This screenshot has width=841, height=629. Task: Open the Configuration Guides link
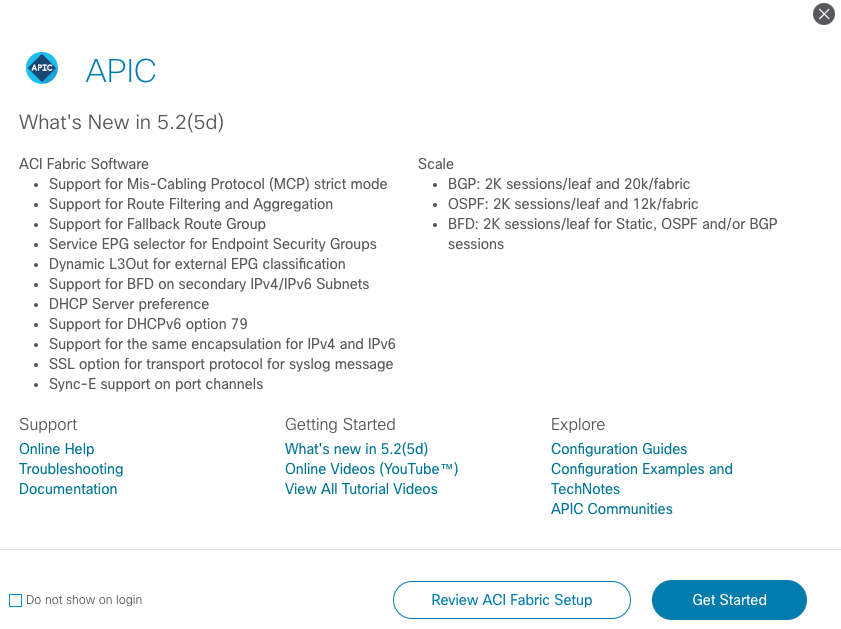[619, 449]
